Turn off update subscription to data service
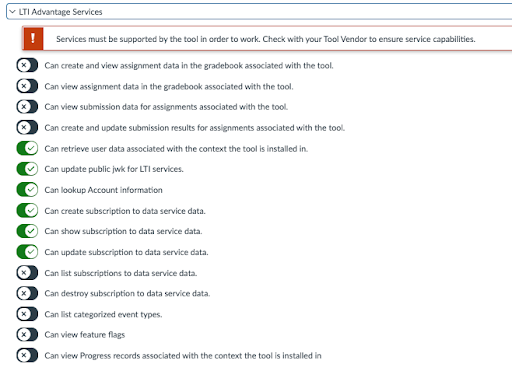Image resolution: width=512 pixels, height=378 pixels. pyautogui.click(x=27, y=252)
